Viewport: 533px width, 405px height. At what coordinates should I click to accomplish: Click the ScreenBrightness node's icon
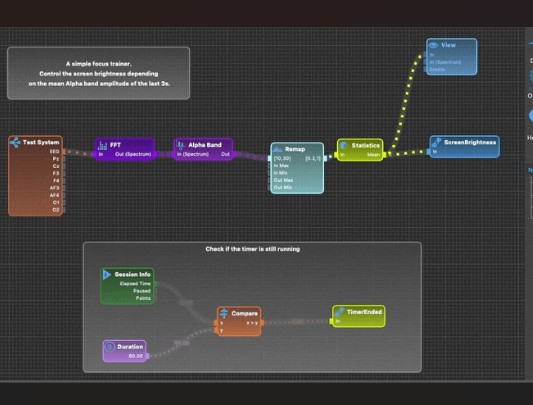pyautogui.click(x=436, y=142)
